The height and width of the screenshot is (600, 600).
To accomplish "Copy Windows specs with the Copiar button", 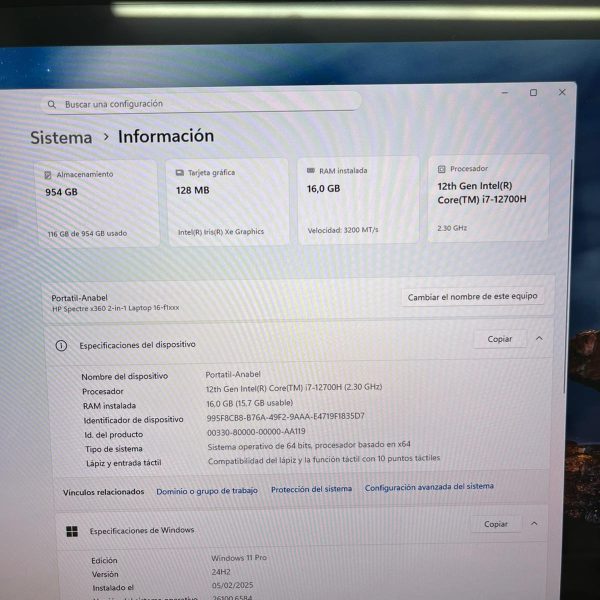I will [x=495, y=524].
